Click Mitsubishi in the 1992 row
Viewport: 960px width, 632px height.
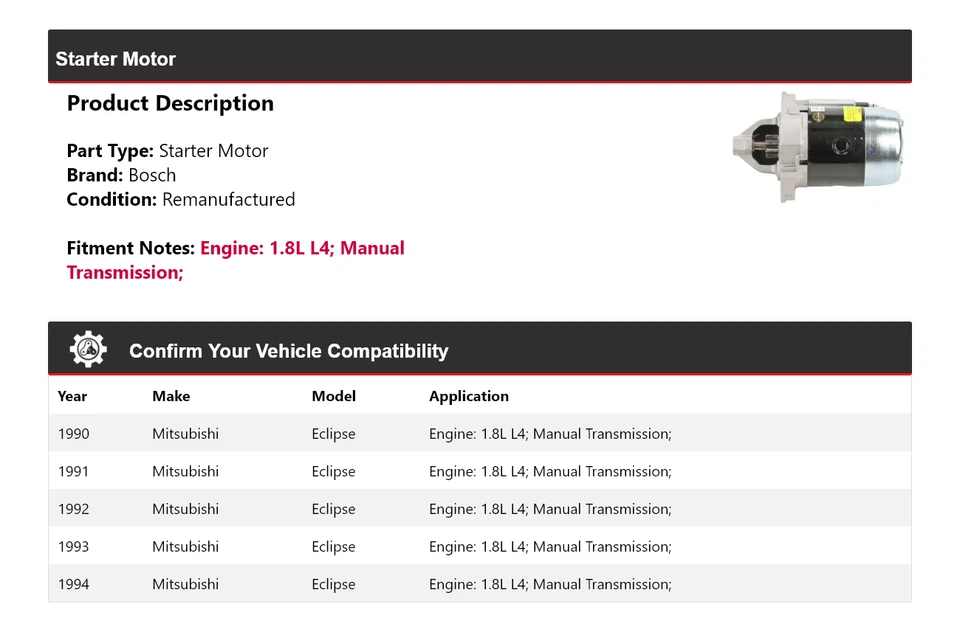(185, 509)
